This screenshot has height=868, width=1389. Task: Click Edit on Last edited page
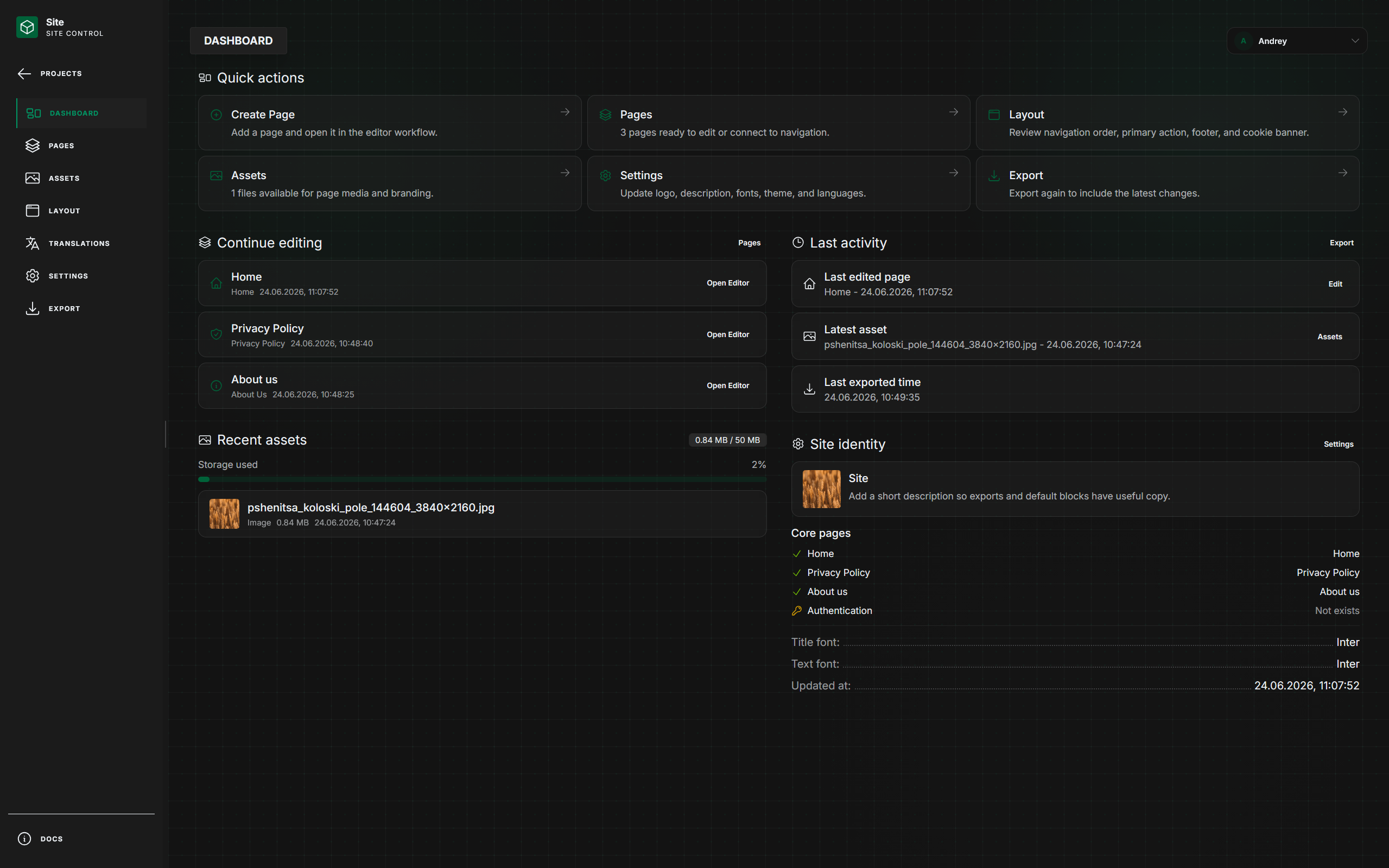[x=1335, y=284]
